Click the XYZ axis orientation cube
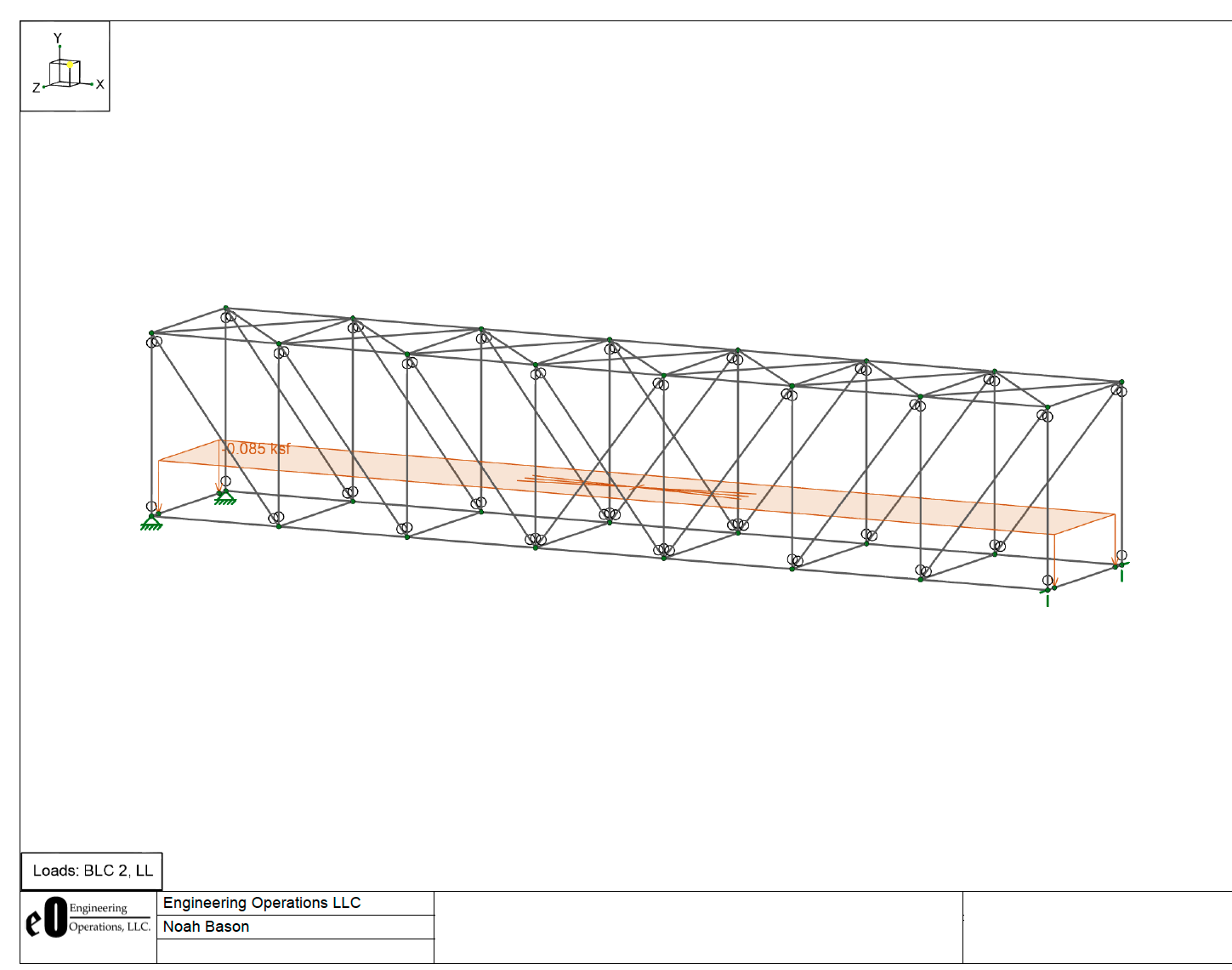The height and width of the screenshot is (970, 1232). [x=64, y=73]
